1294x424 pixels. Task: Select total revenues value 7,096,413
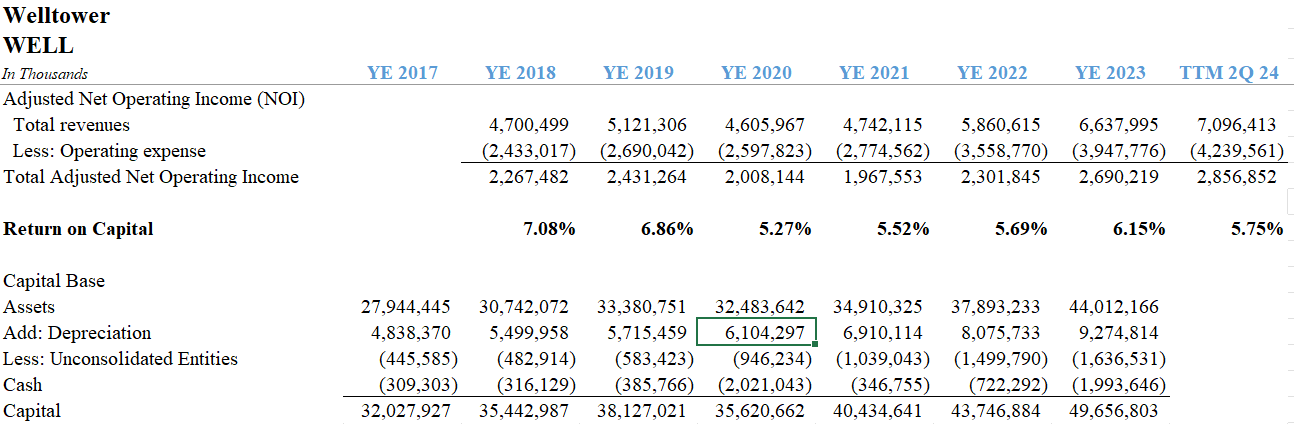pos(1236,125)
